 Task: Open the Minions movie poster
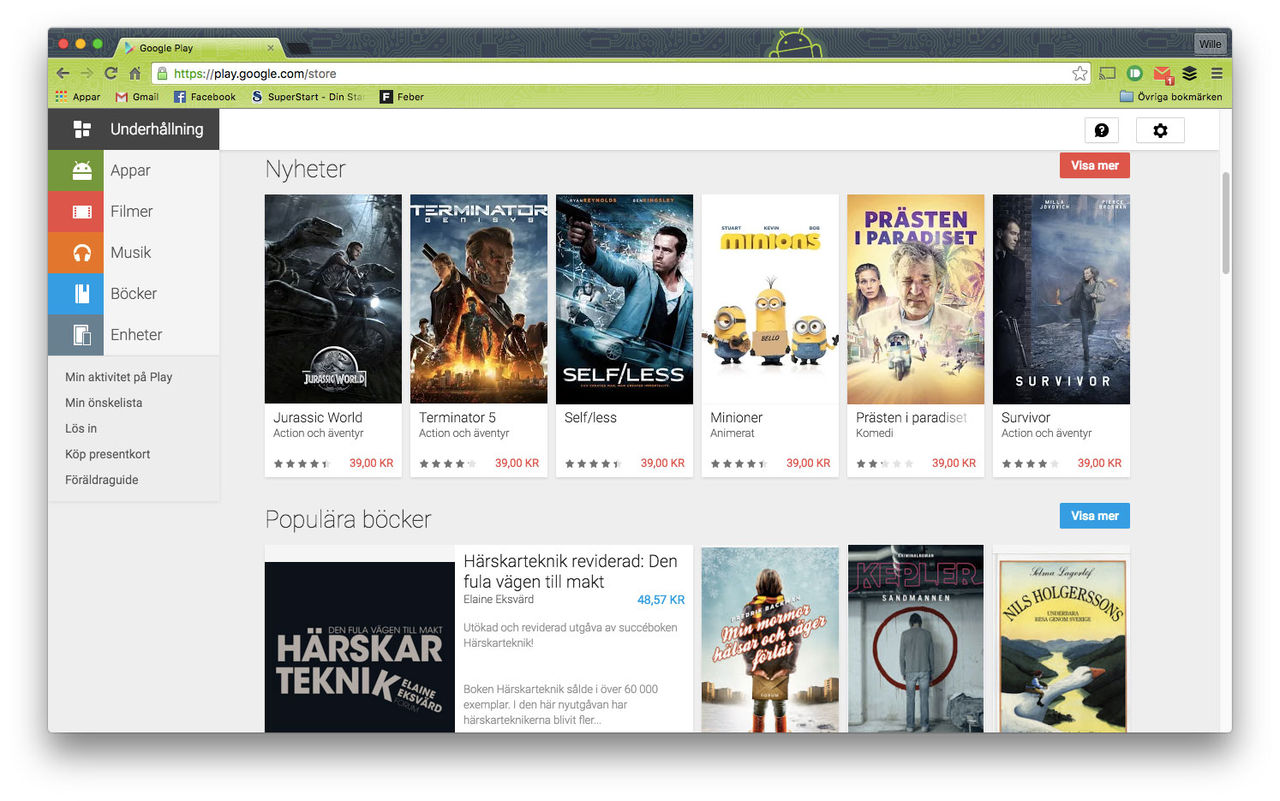(770, 299)
